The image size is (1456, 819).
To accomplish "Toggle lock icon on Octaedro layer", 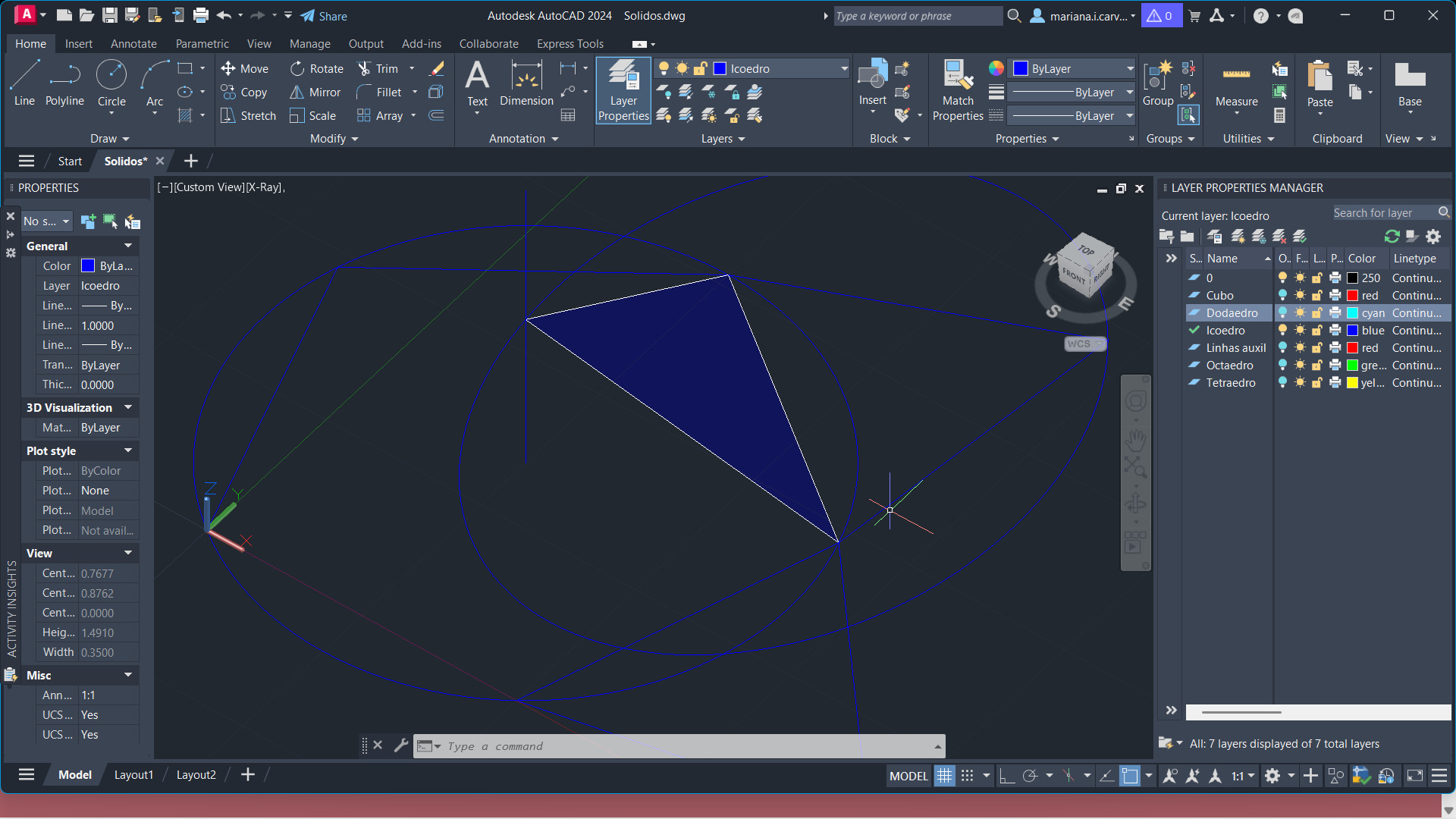I will [1317, 366].
